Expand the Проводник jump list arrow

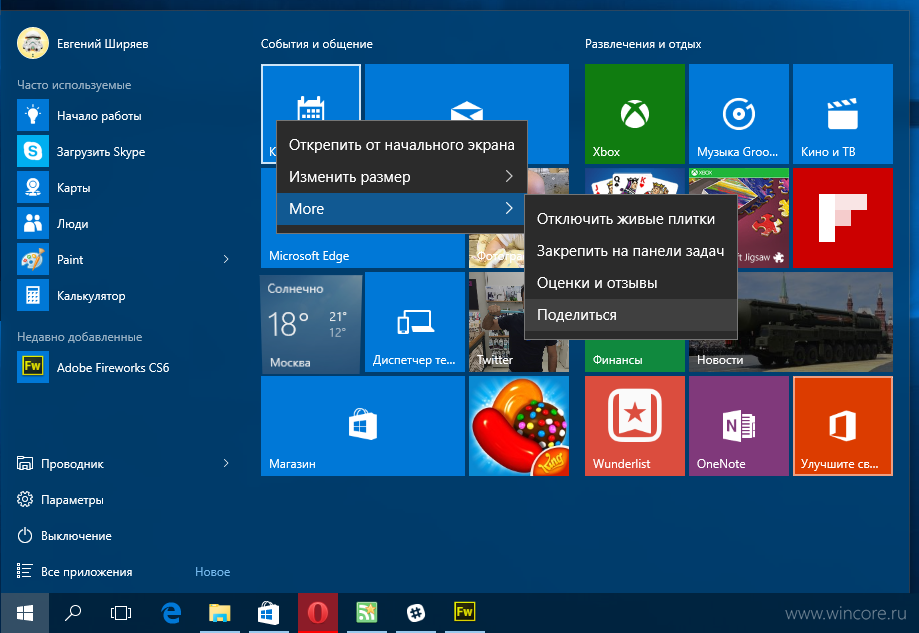click(x=226, y=463)
